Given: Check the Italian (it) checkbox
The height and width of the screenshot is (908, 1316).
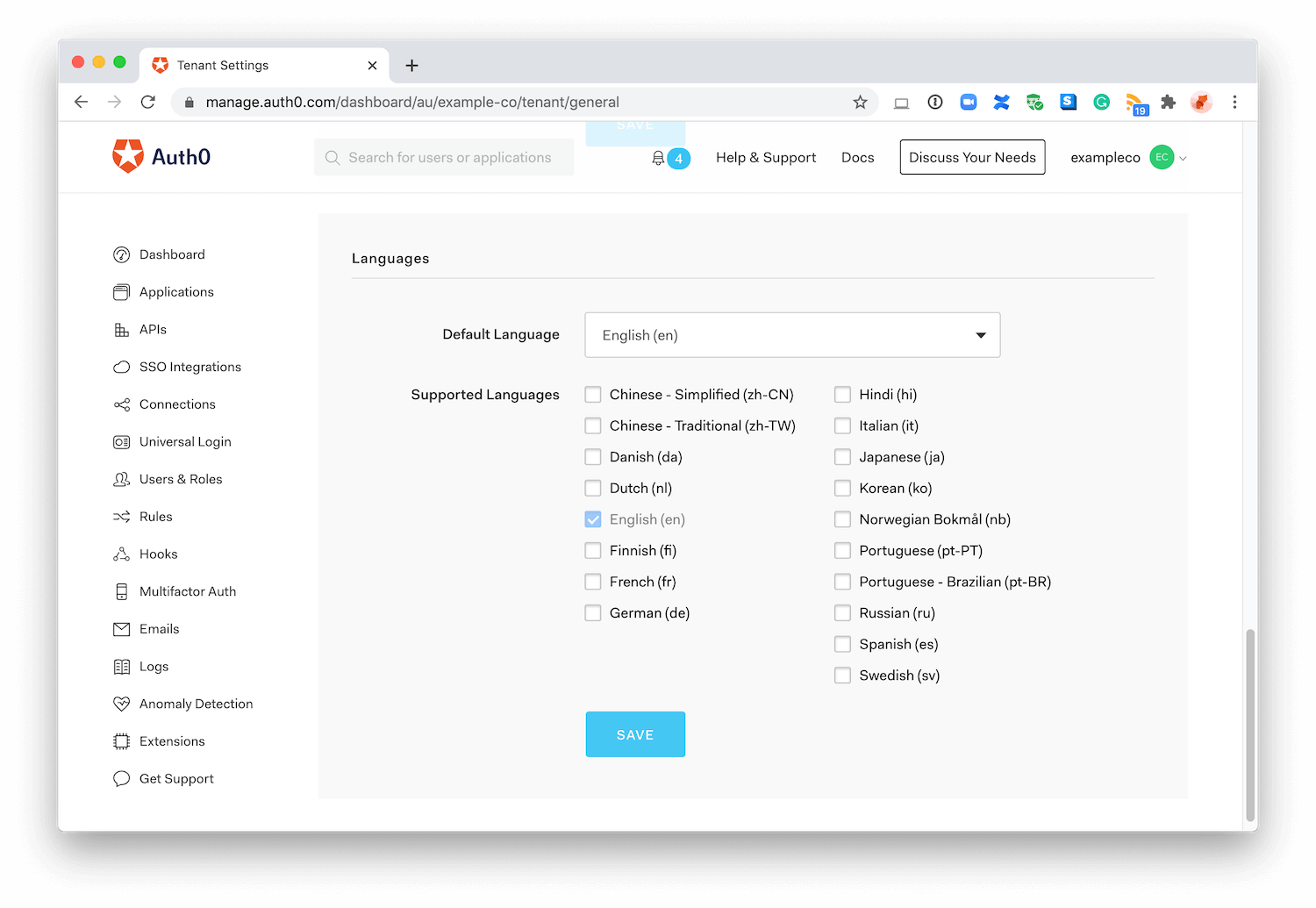Looking at the screenshot, I should pyautogui.click(x=842, y=425).
